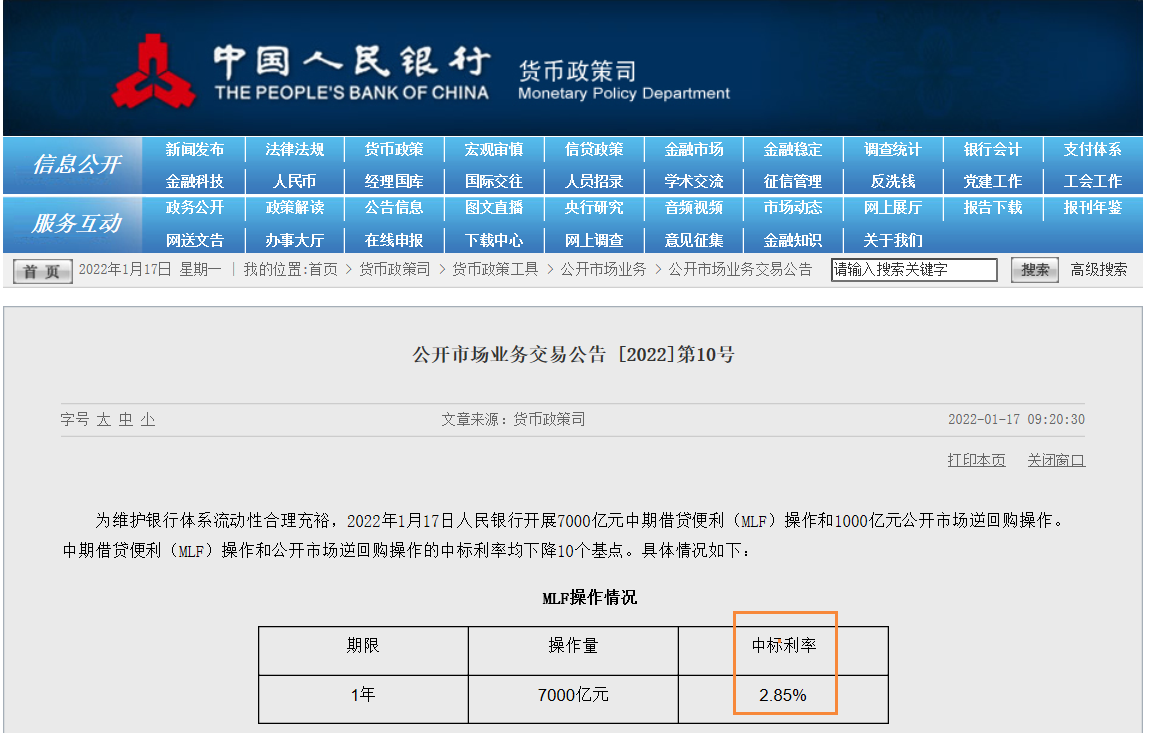Click 信息公开 section header

tap(76, 164)
